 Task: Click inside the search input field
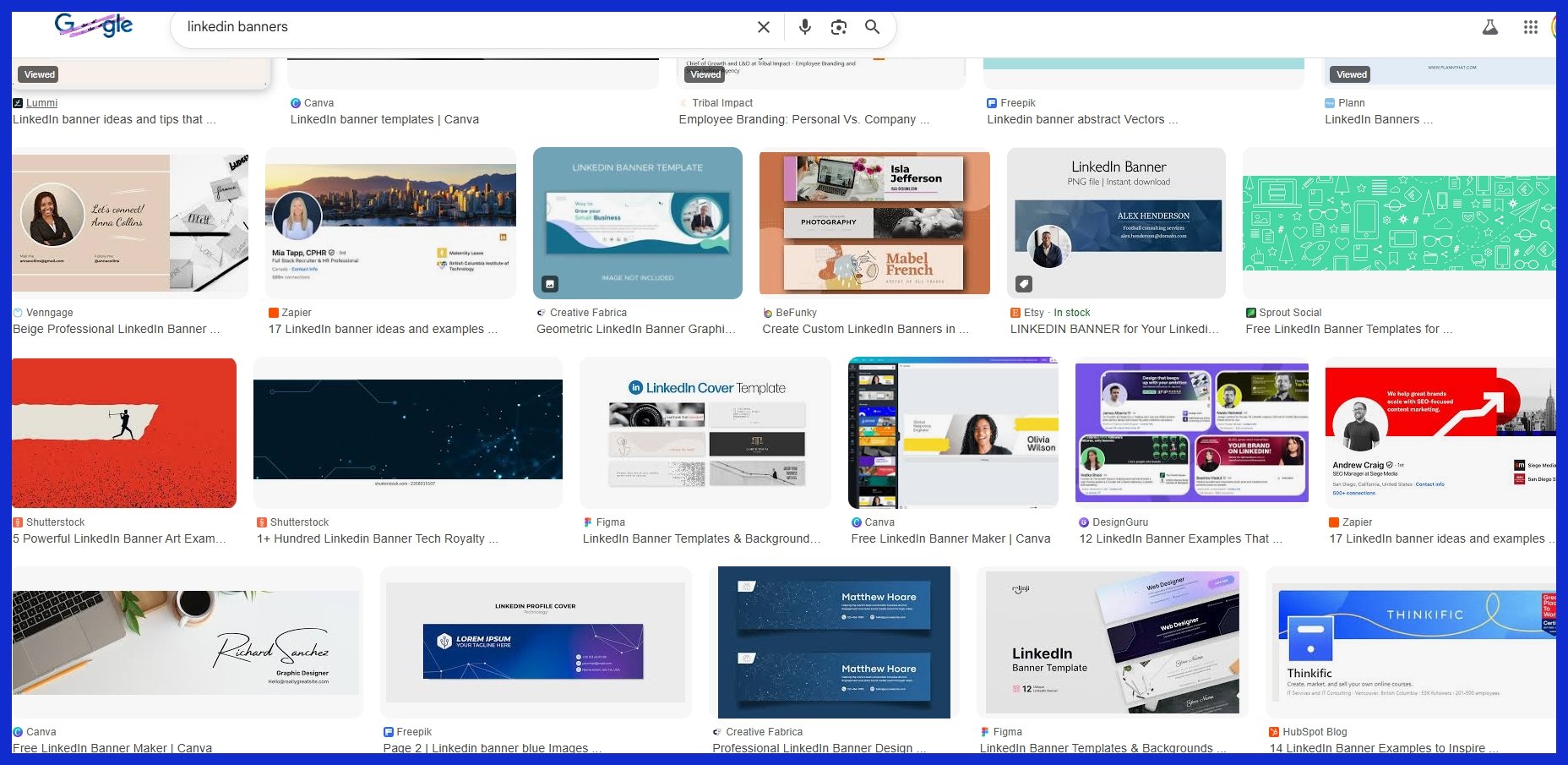tap(465, 26)
